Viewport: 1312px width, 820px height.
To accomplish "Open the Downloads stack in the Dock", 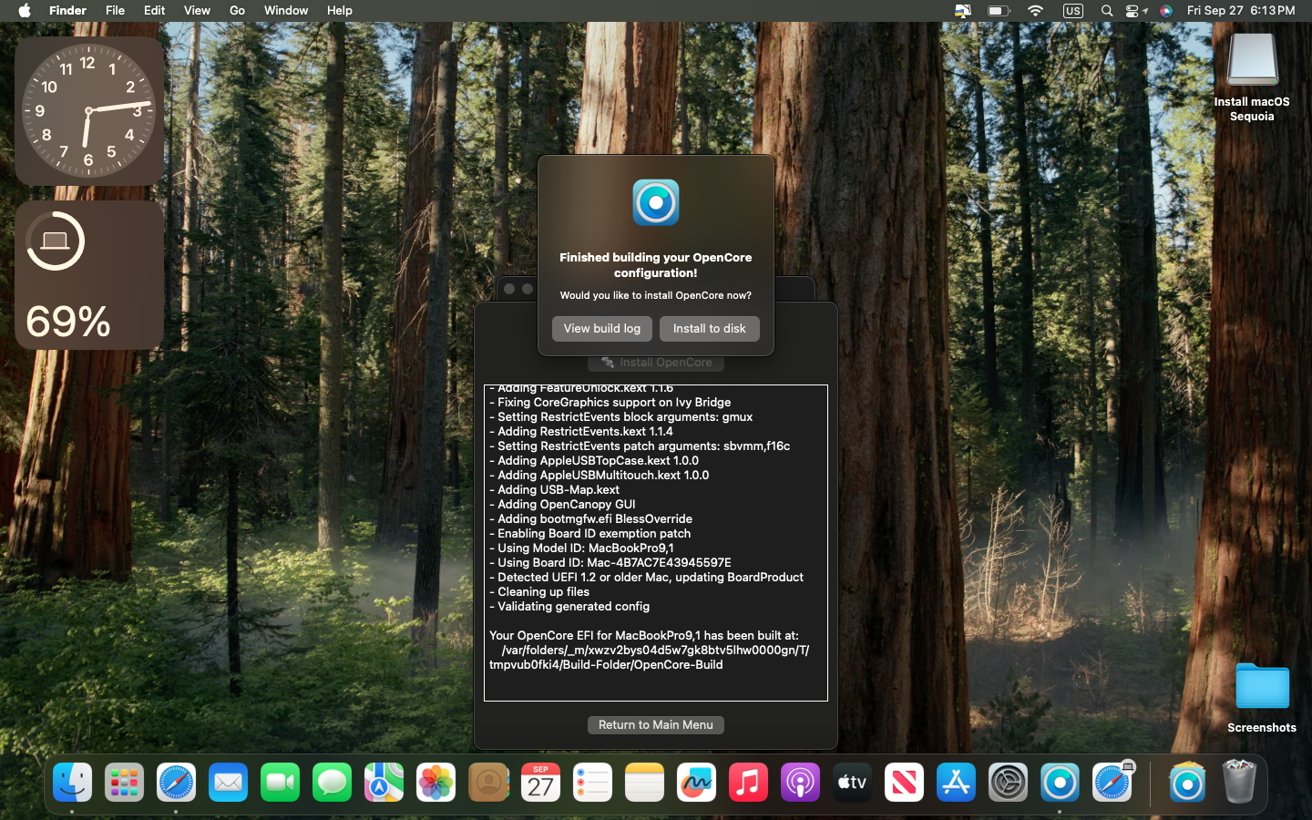I will [1187, 782].
